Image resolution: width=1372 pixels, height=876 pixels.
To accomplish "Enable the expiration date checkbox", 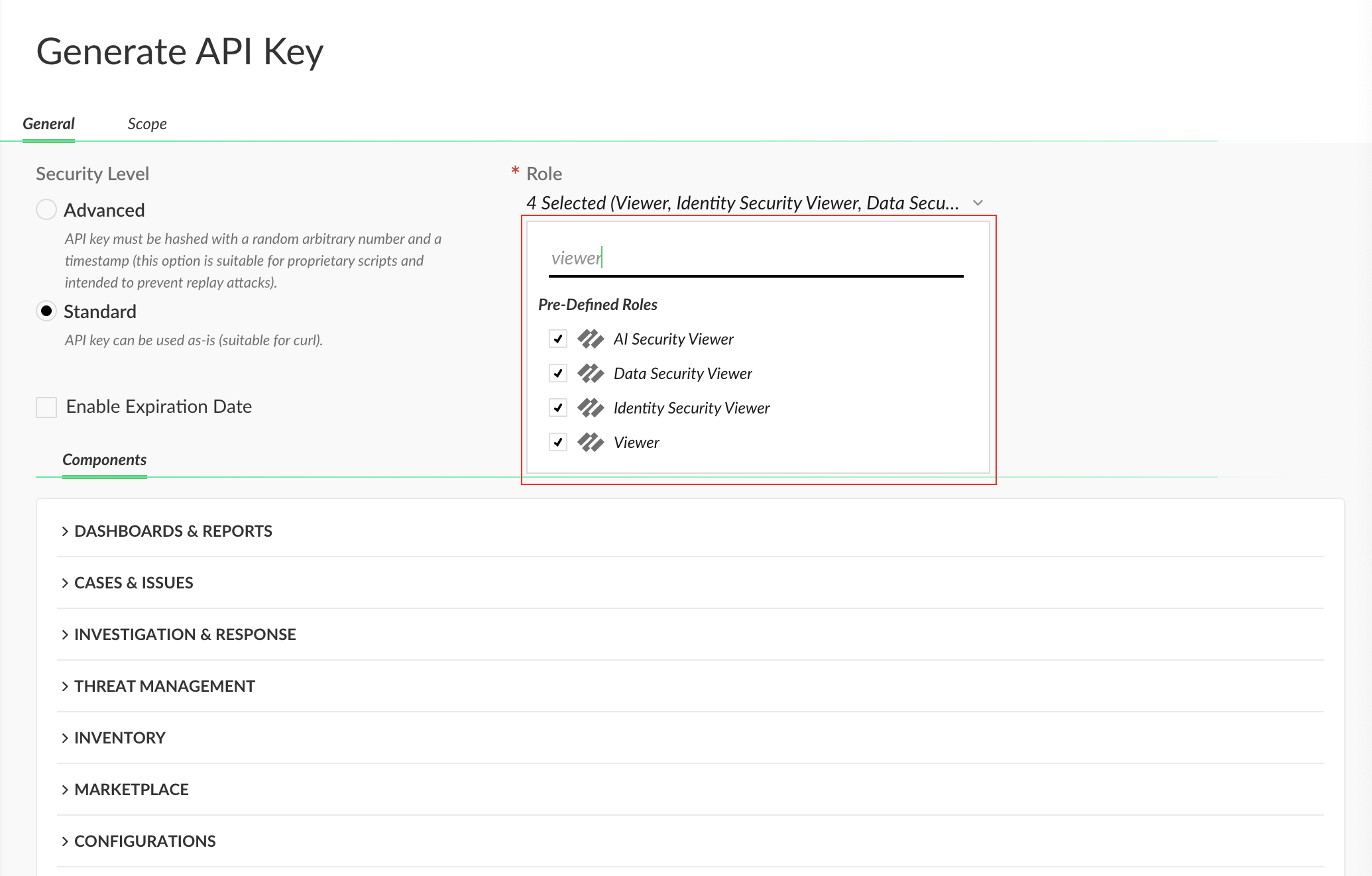I will point(46,407).
